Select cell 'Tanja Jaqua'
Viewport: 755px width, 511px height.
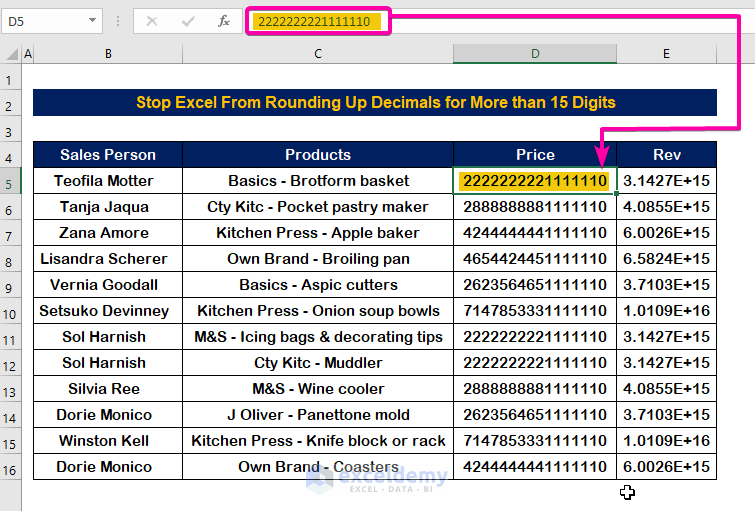point(108,207)
